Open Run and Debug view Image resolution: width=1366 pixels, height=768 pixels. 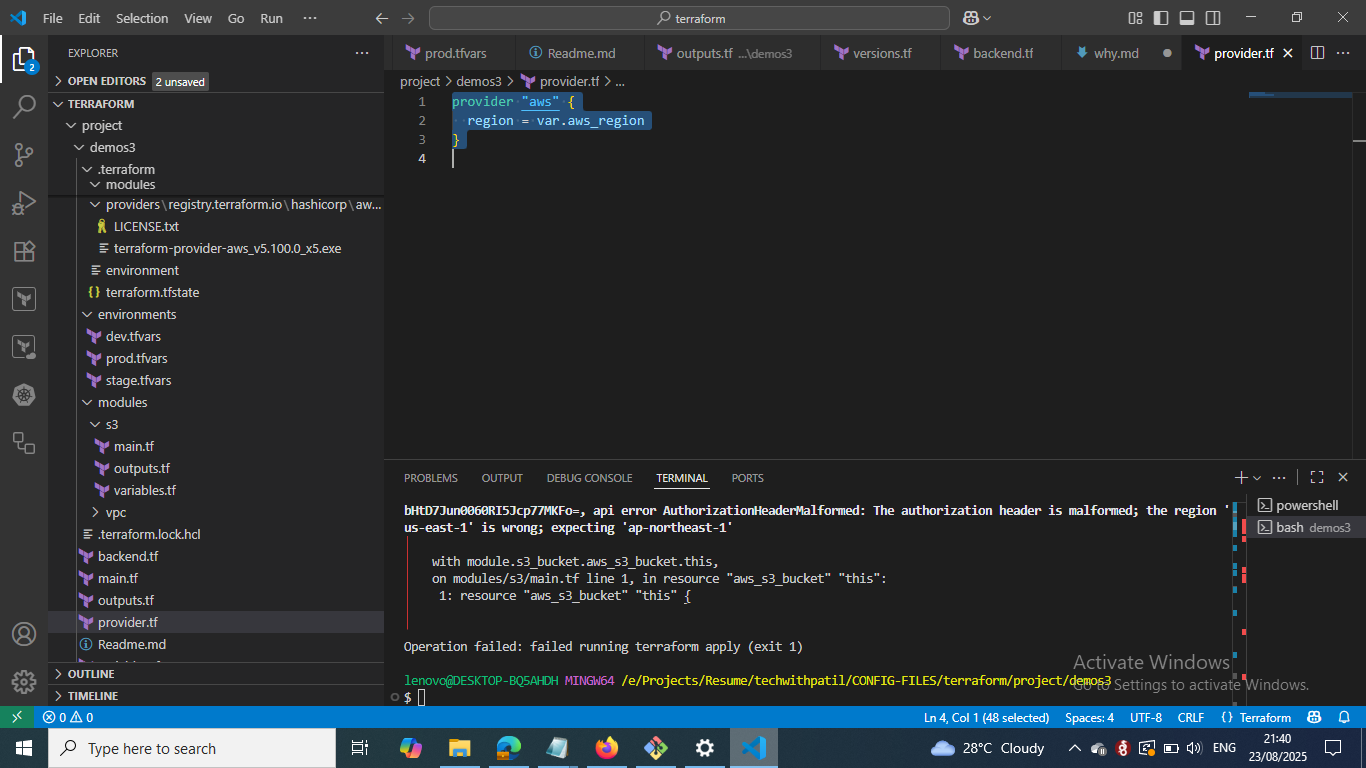pos(24,203)
